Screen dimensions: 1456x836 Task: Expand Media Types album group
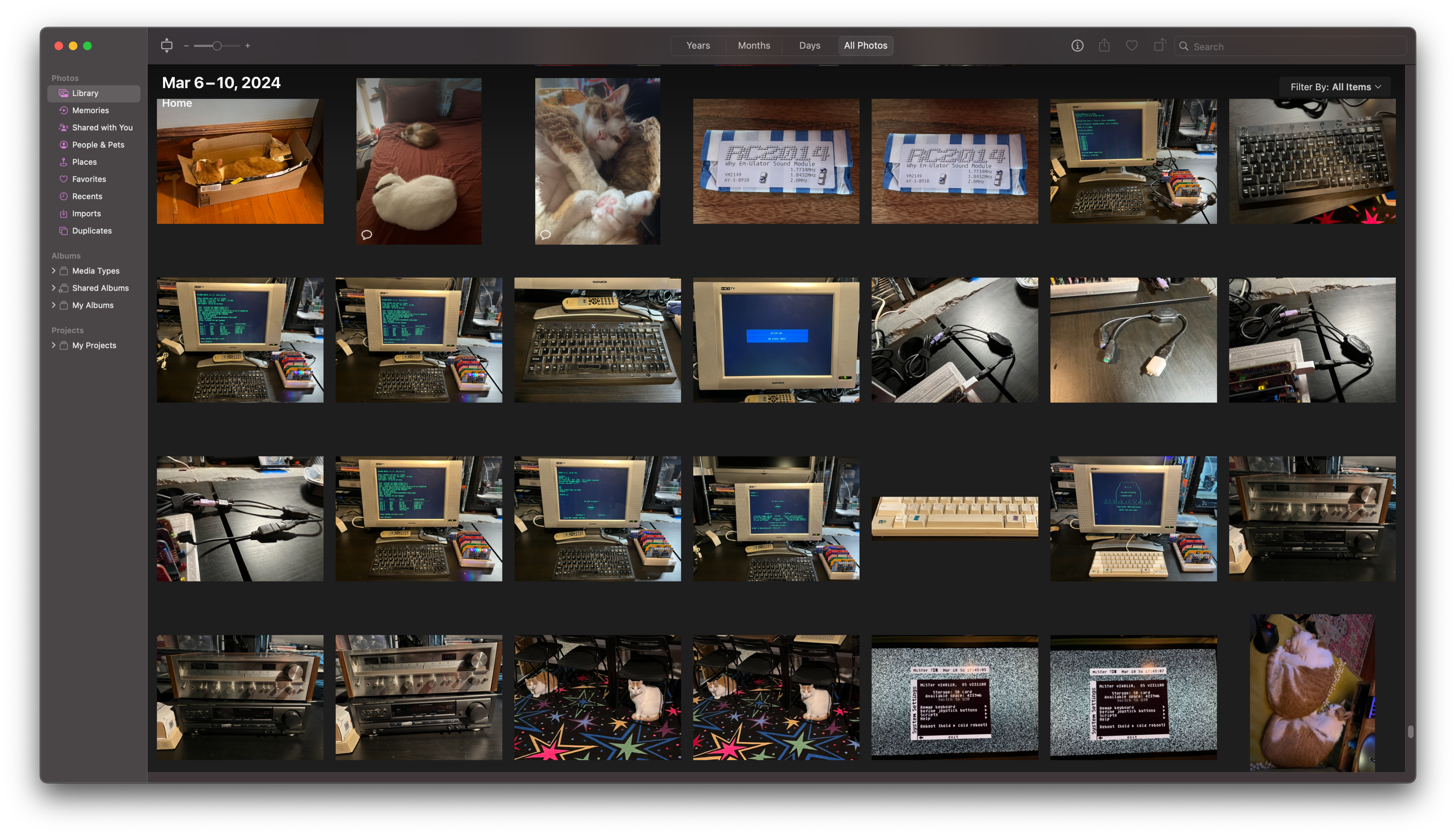tap(53, 270)
